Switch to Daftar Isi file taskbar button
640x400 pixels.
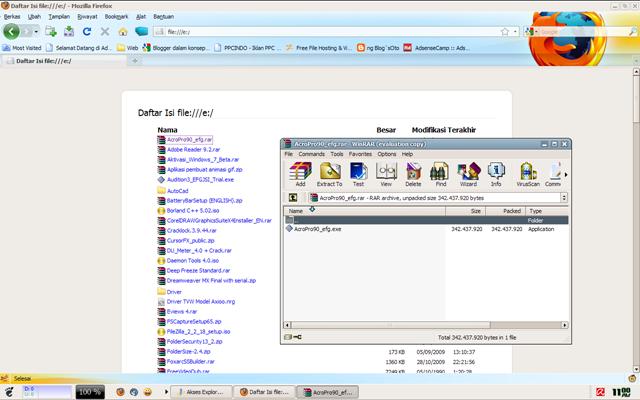(x=264, y=392)
